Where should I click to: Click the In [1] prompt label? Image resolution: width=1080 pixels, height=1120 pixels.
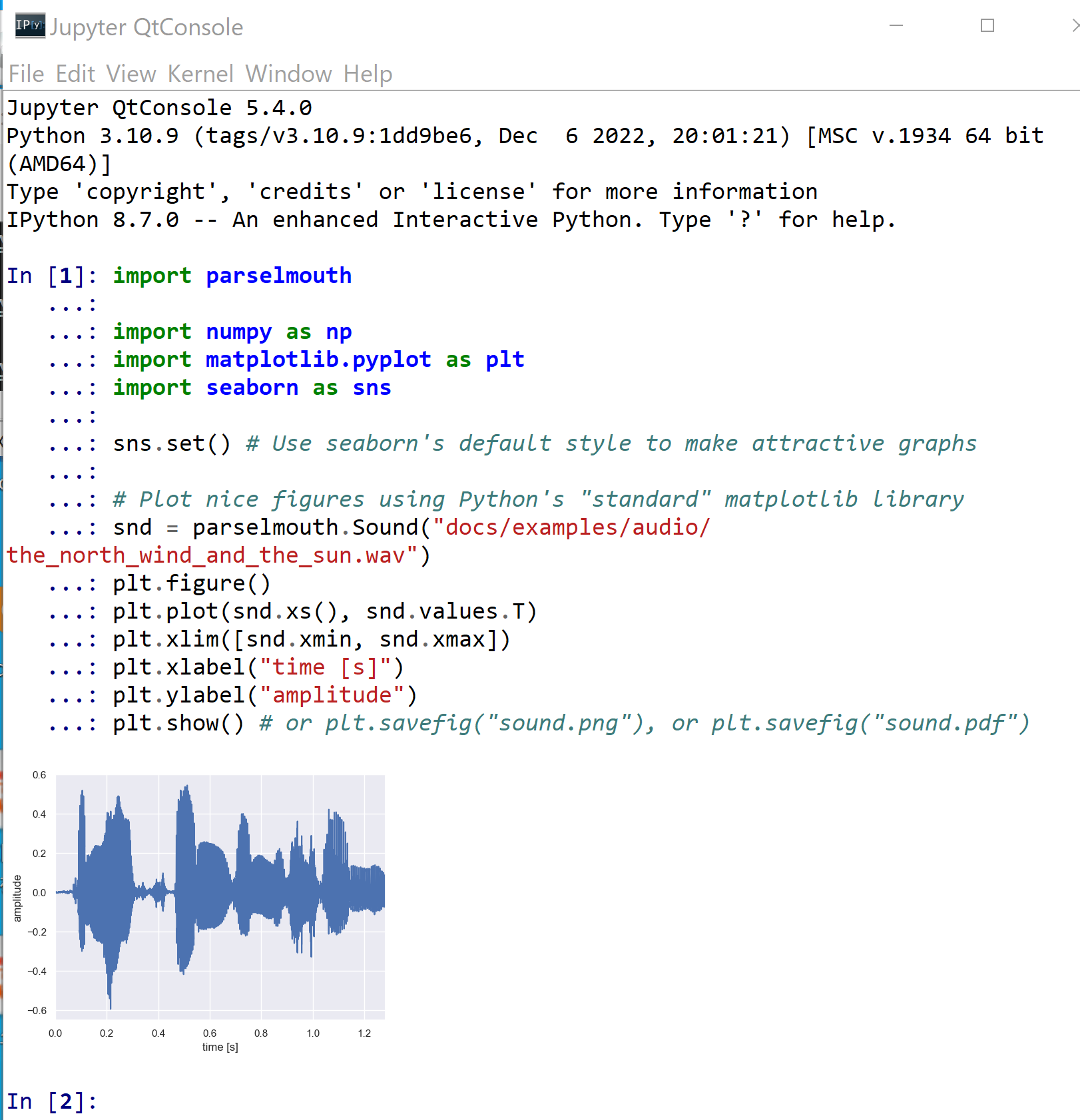[52, 276]
